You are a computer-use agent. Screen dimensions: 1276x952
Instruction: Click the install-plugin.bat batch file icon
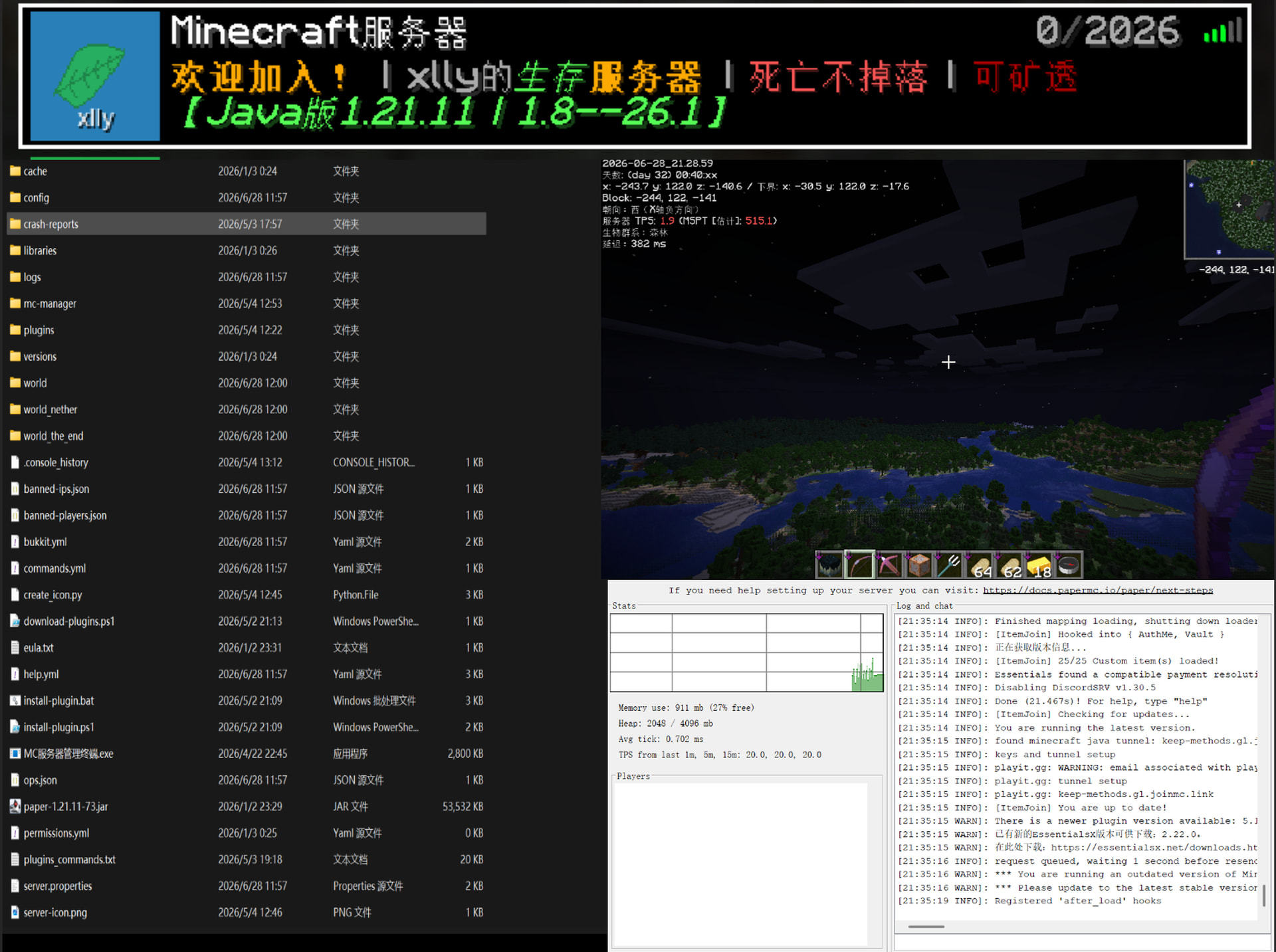(x=15, y=700)
